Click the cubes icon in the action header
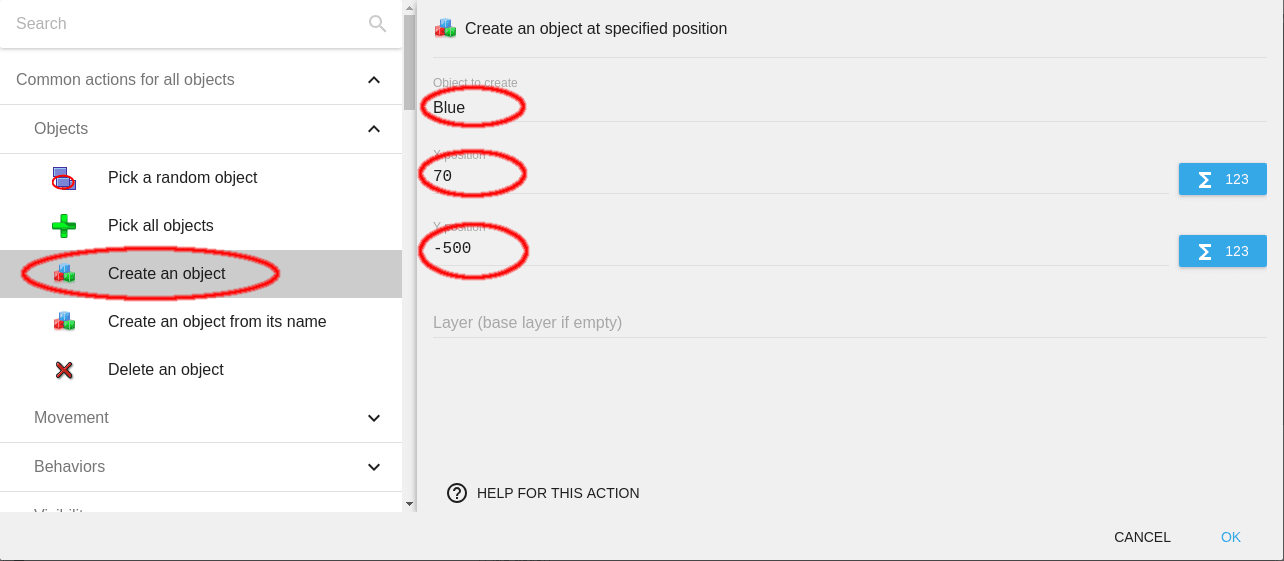1284x561 pixels. pyautogui.click(x=445, y=29)
